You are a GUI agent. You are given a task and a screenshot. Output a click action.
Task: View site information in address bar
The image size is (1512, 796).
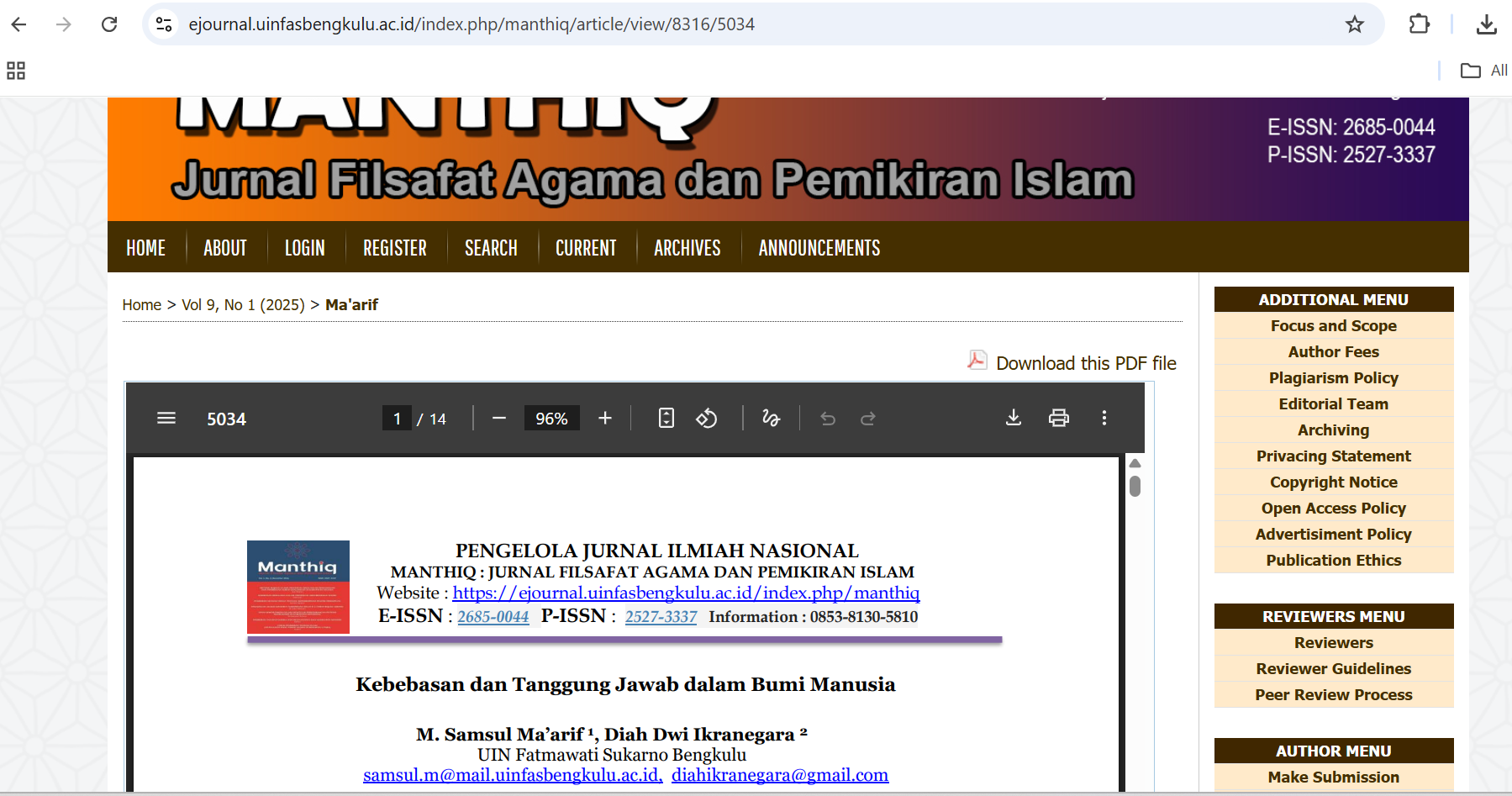click(x=165, y=24)
